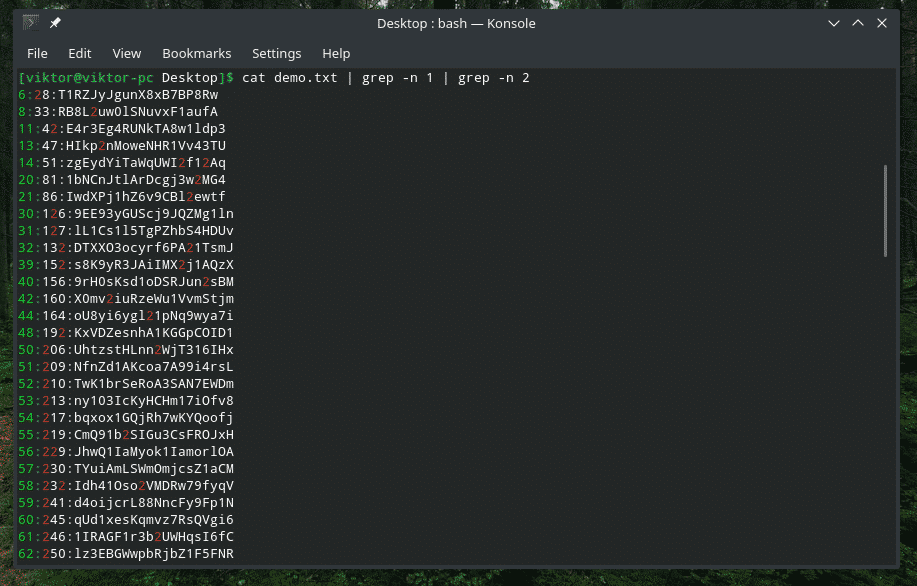The width and height of the screenshot is (917, 586).
Task: Open the File menu
Action: 37,53
